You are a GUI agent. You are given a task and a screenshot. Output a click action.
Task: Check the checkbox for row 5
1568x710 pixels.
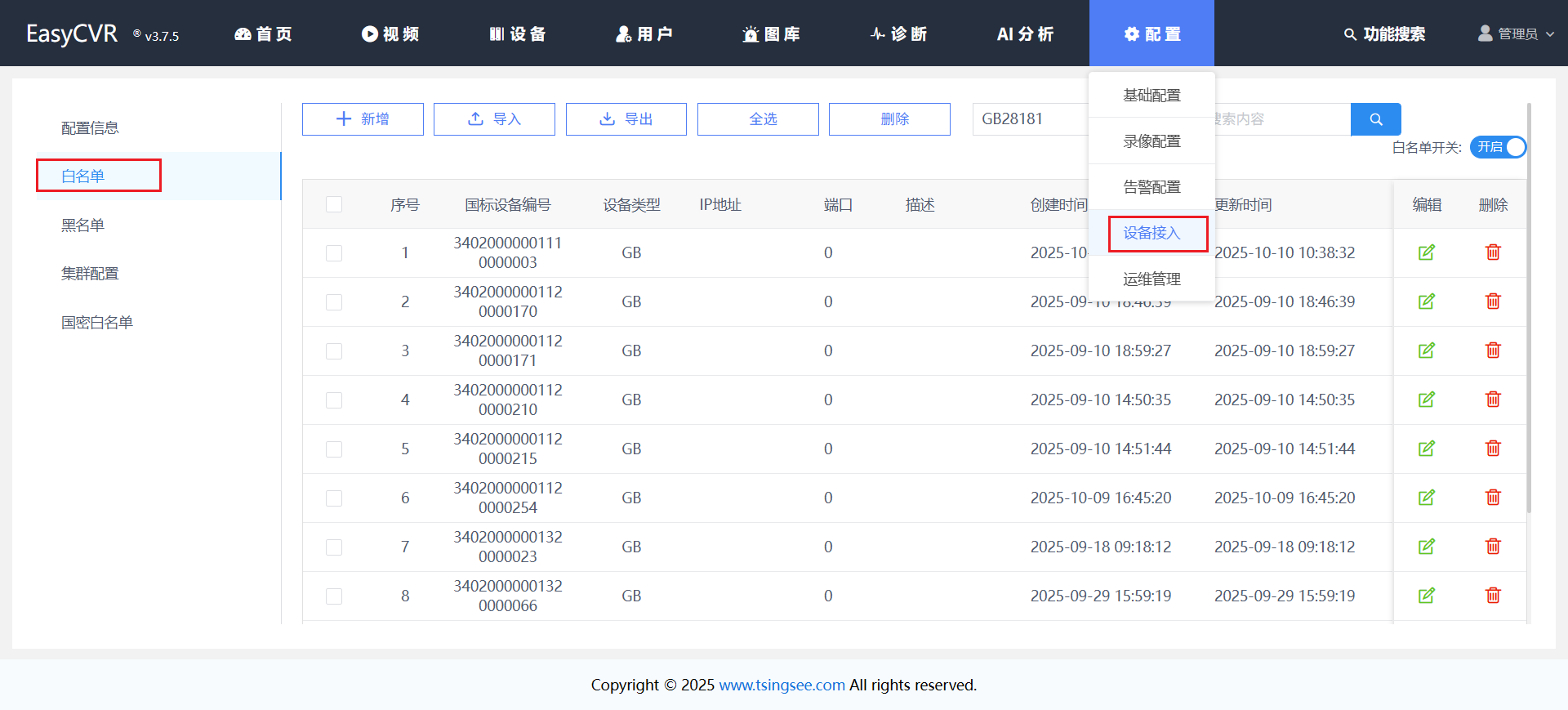(x=334, y=449)
